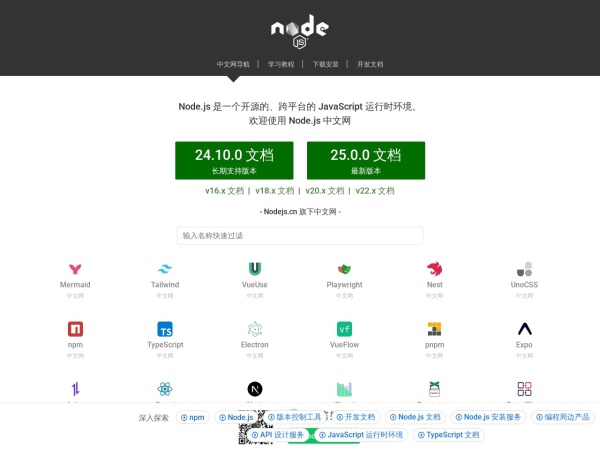Click the Node.js explore tag
The height and width of the screenshot is (450, 600).
coord(236,417)
